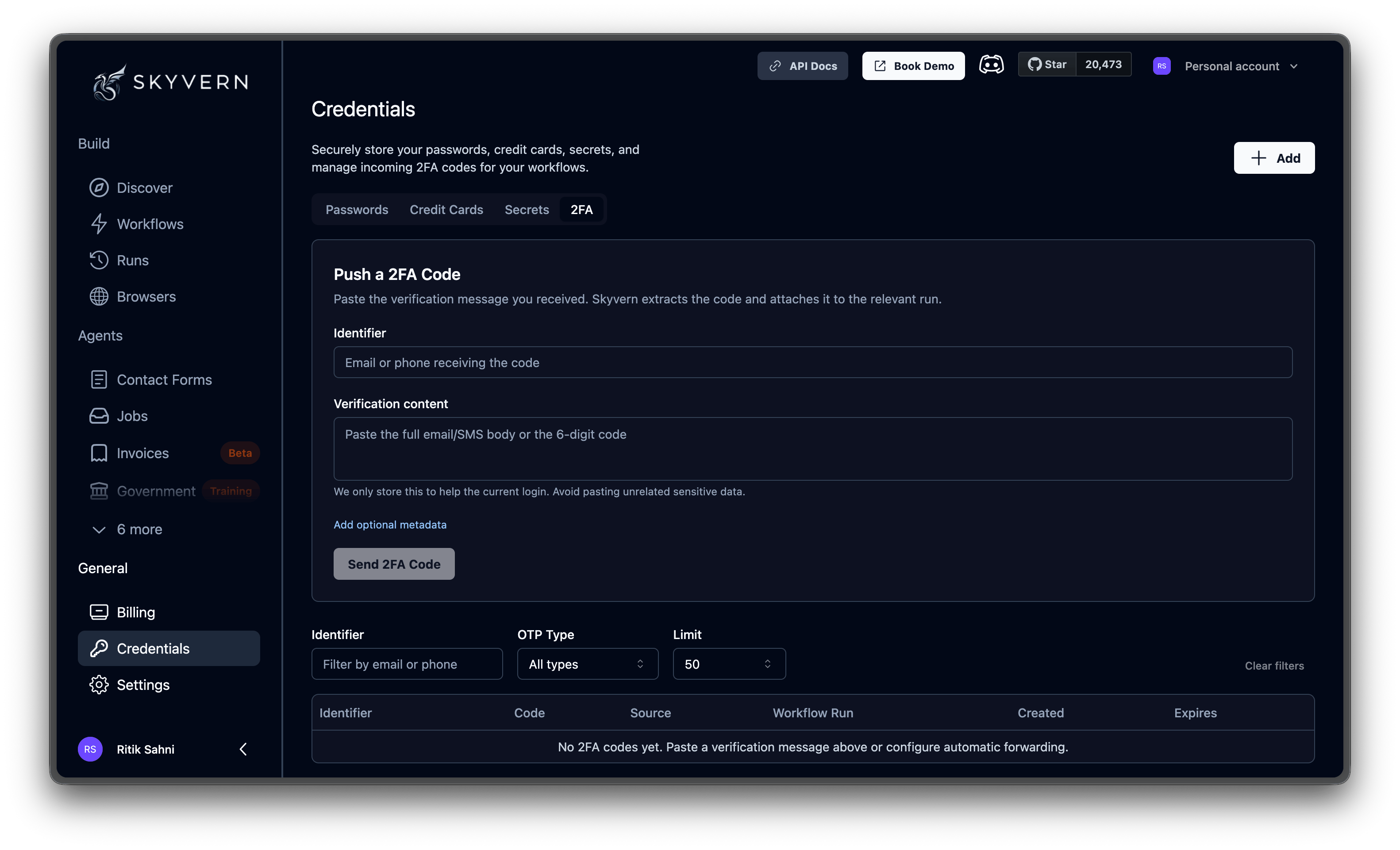
Task: Click the Contact Forms document icon
Action: click(99, 379)
